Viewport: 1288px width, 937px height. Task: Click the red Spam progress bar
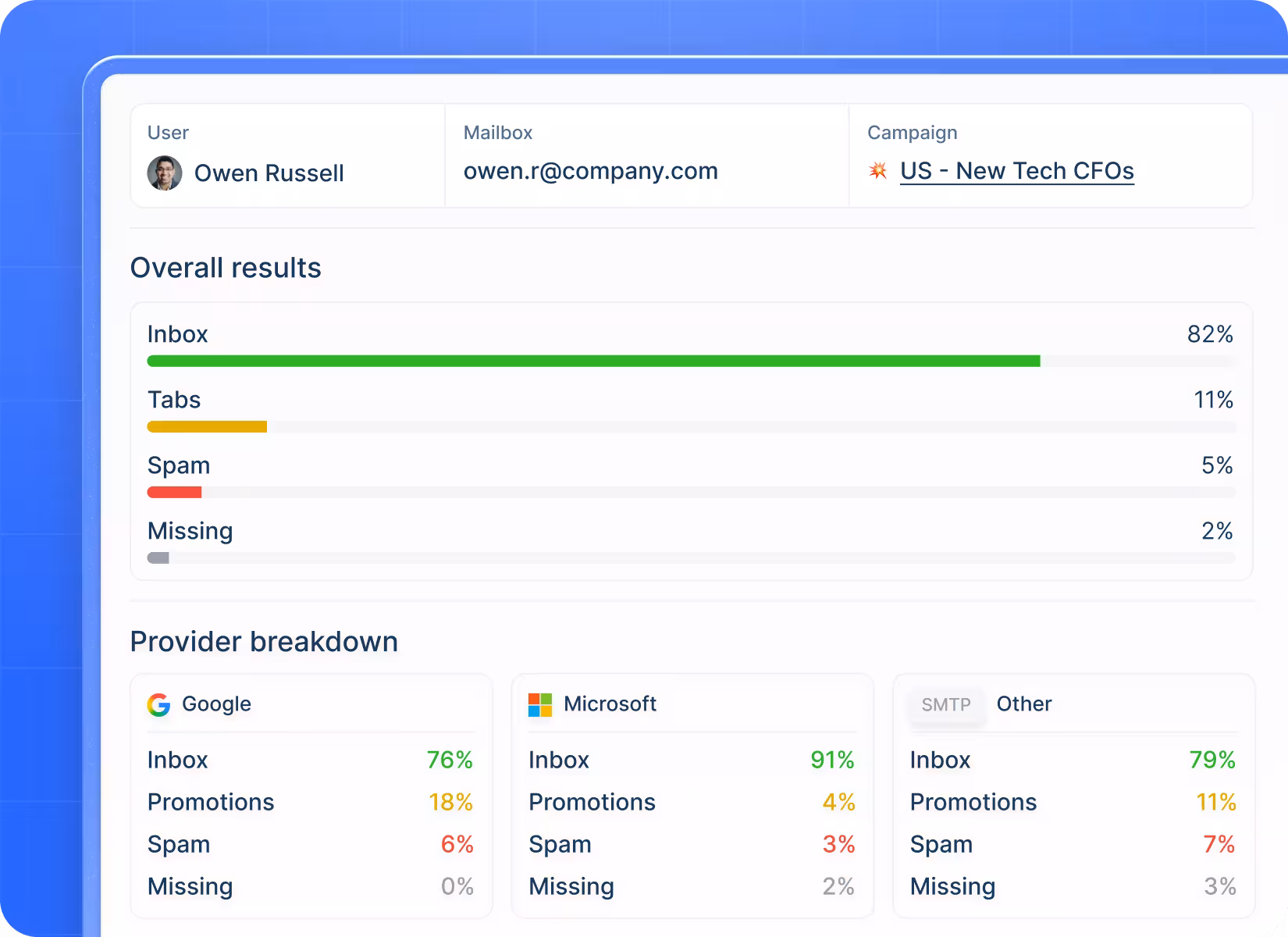[174, 492]
